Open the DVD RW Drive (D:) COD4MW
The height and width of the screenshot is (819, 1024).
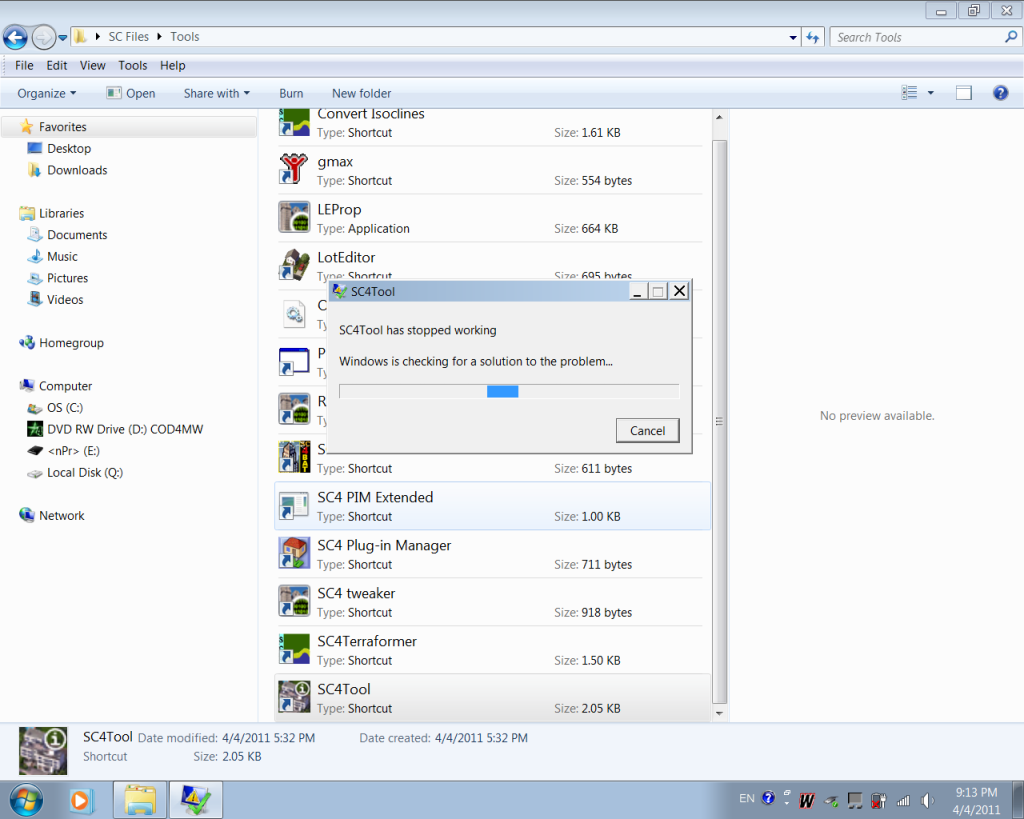124,428
